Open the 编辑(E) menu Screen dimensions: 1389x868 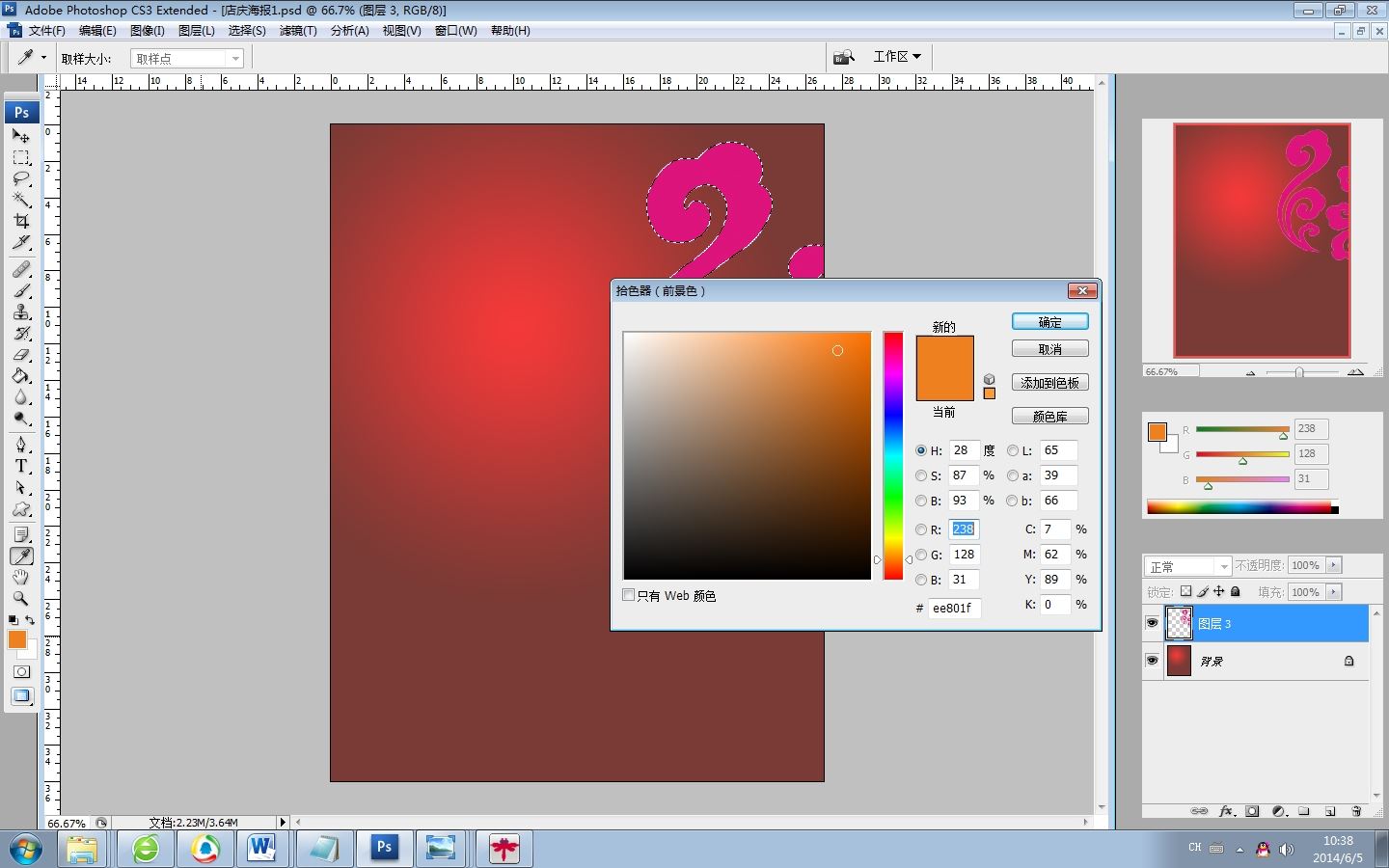click(97, 31)
